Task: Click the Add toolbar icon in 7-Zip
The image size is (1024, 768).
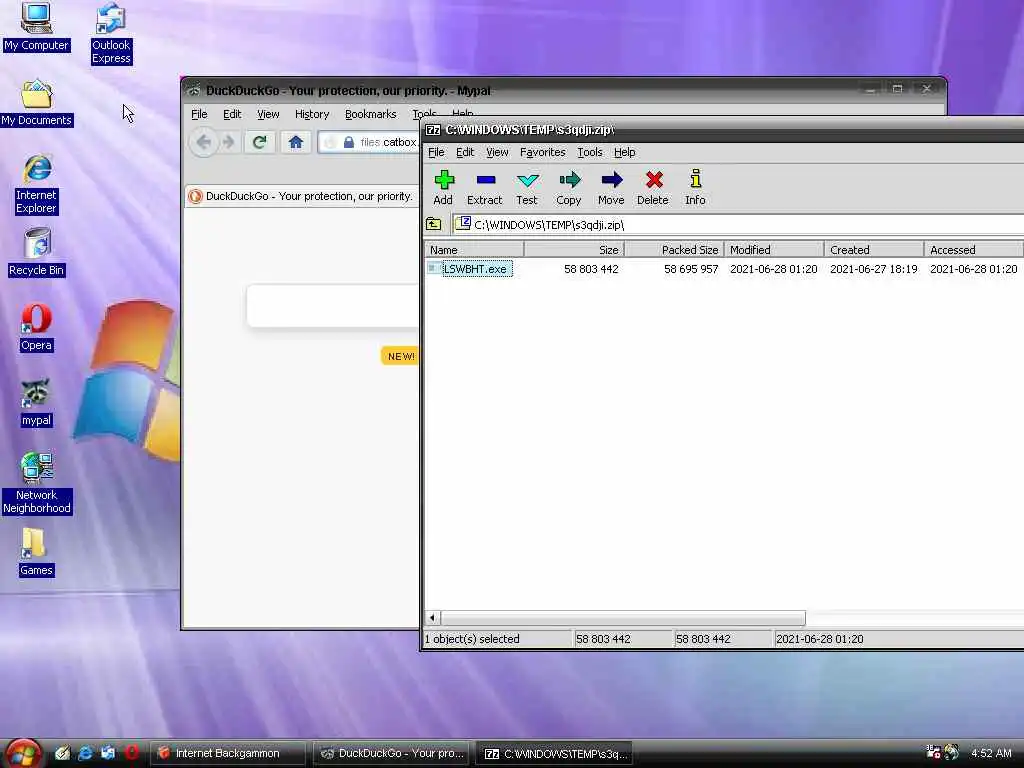Action: click(444, 187)
